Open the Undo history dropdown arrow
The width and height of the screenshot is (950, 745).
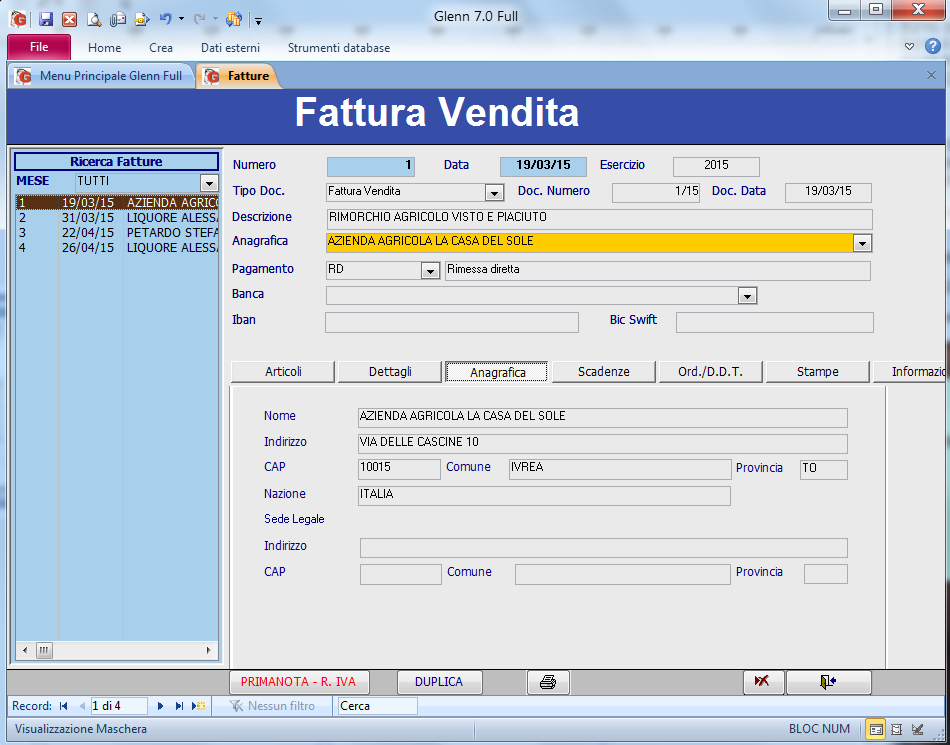(181, 19)
